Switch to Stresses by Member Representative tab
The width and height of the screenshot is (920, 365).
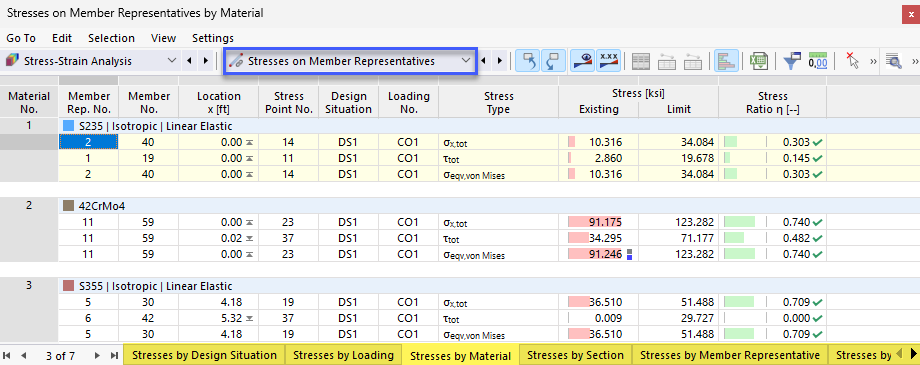coord(730,355)
